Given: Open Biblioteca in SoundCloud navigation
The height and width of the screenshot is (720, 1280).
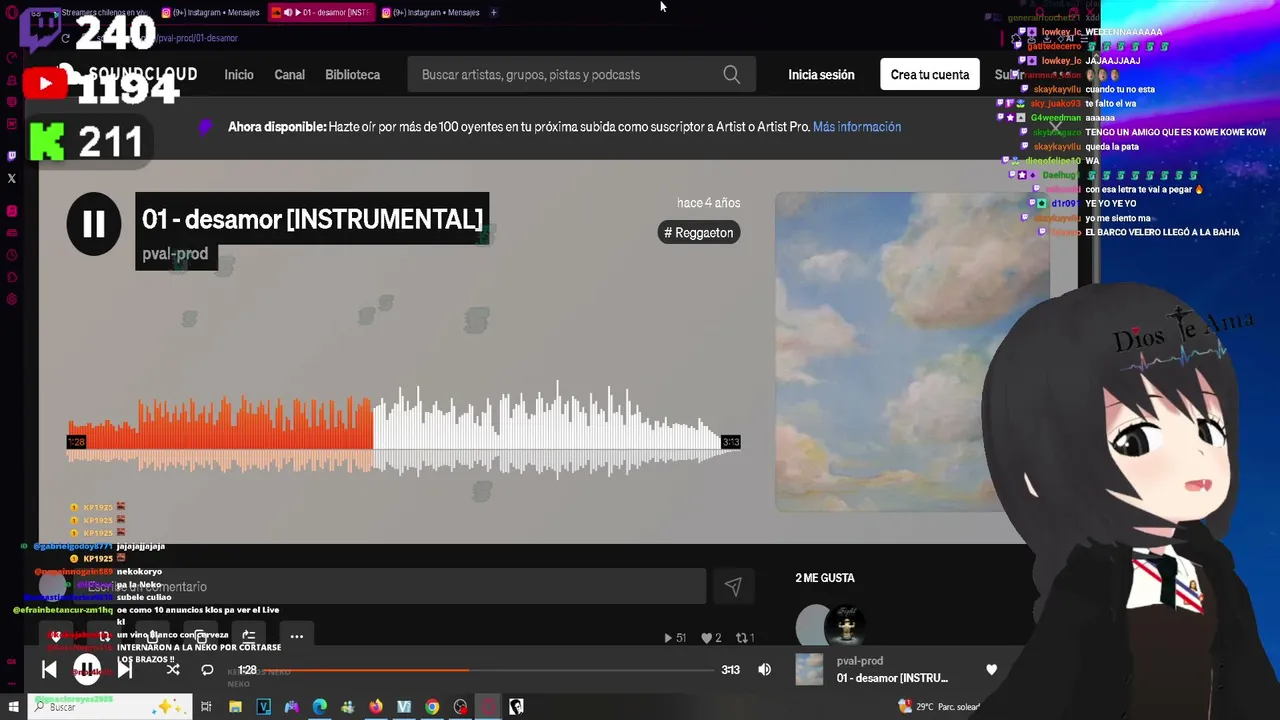Looking at the screenshot, I should tap(352, 75).
